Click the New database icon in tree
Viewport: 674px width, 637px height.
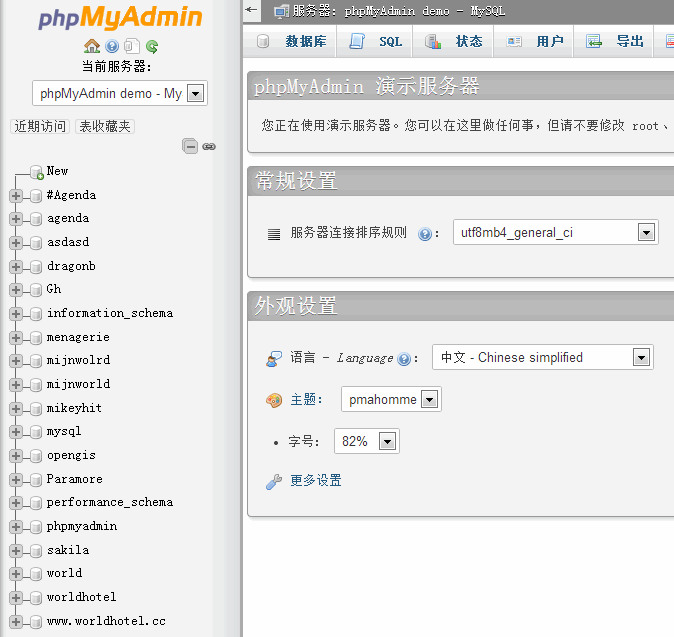(x=37, y=172)
